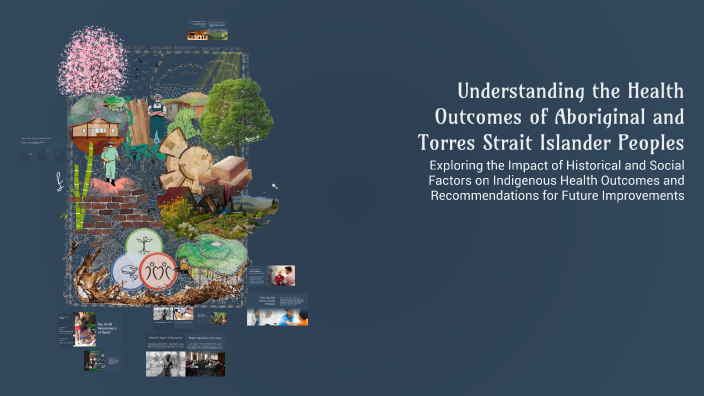
Task: Click the red brick wall illustration
Action: point(114,211)
